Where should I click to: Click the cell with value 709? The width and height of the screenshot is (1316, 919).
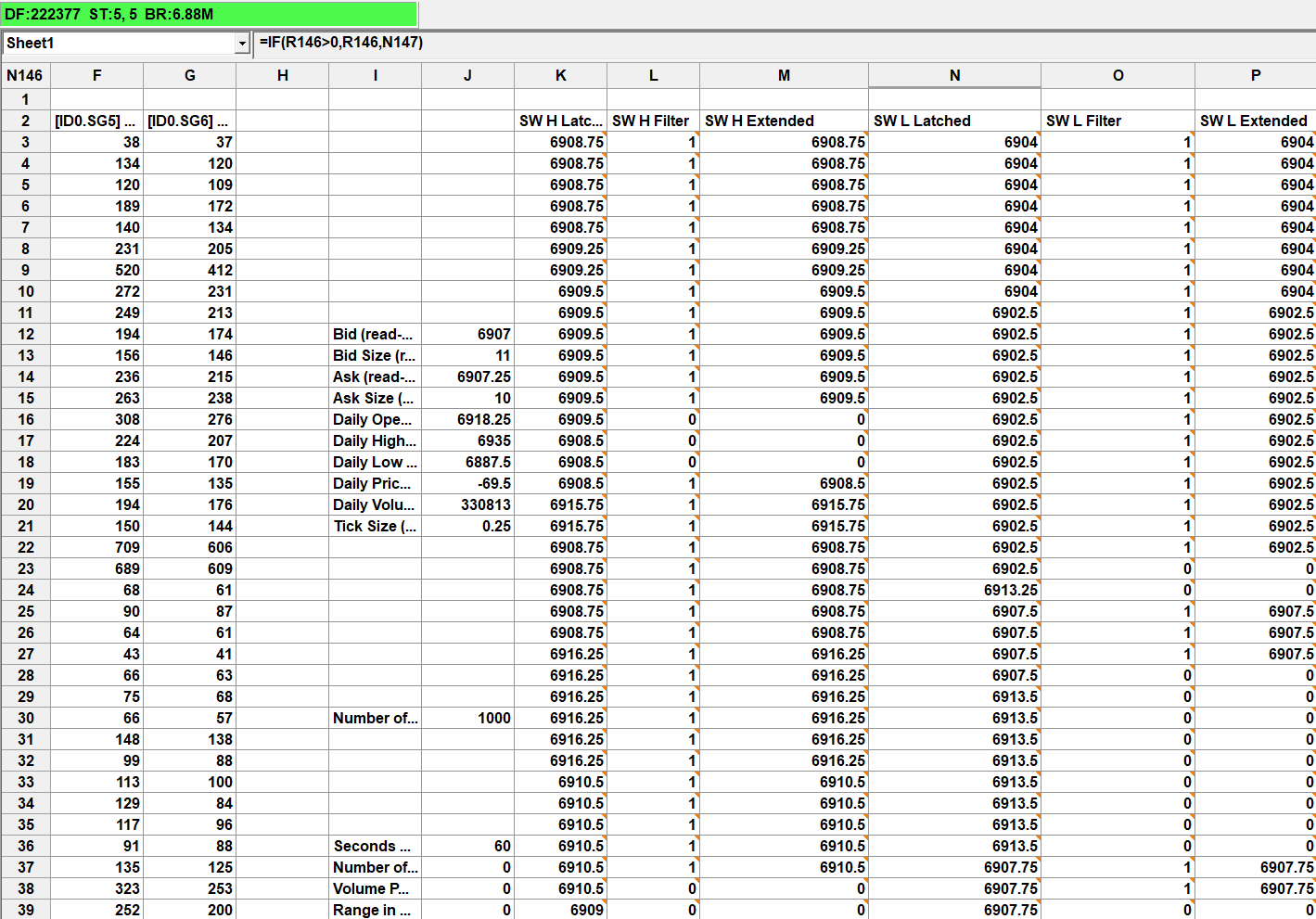coord(97,547)
